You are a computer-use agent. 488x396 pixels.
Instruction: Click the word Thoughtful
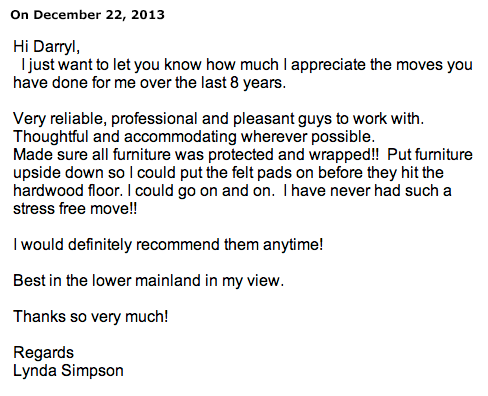click(x=51, y=137)
